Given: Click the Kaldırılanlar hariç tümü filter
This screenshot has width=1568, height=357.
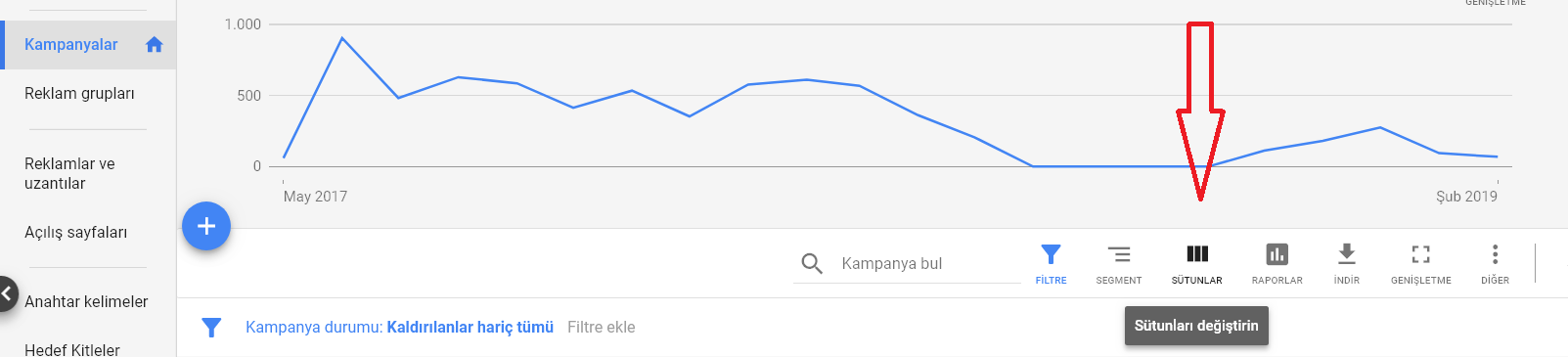Looking at the screenshot, I should click(x=470, y=327).
